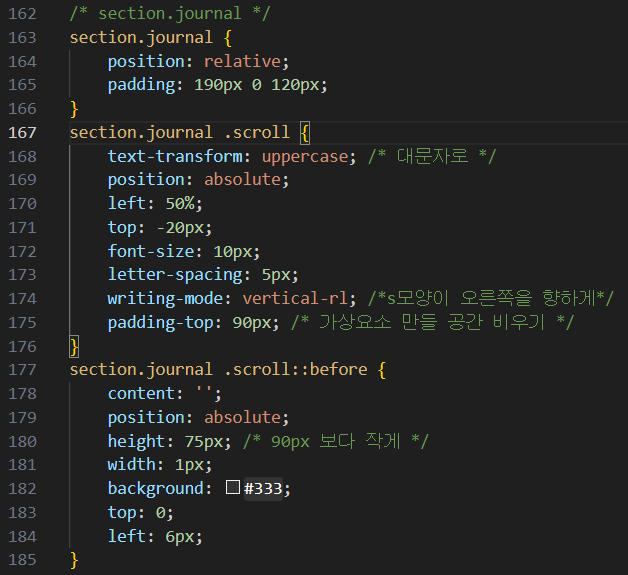Click line number 162 in gutter
Viewport: 628px width, 575px height.
click(x=22, y=14)
